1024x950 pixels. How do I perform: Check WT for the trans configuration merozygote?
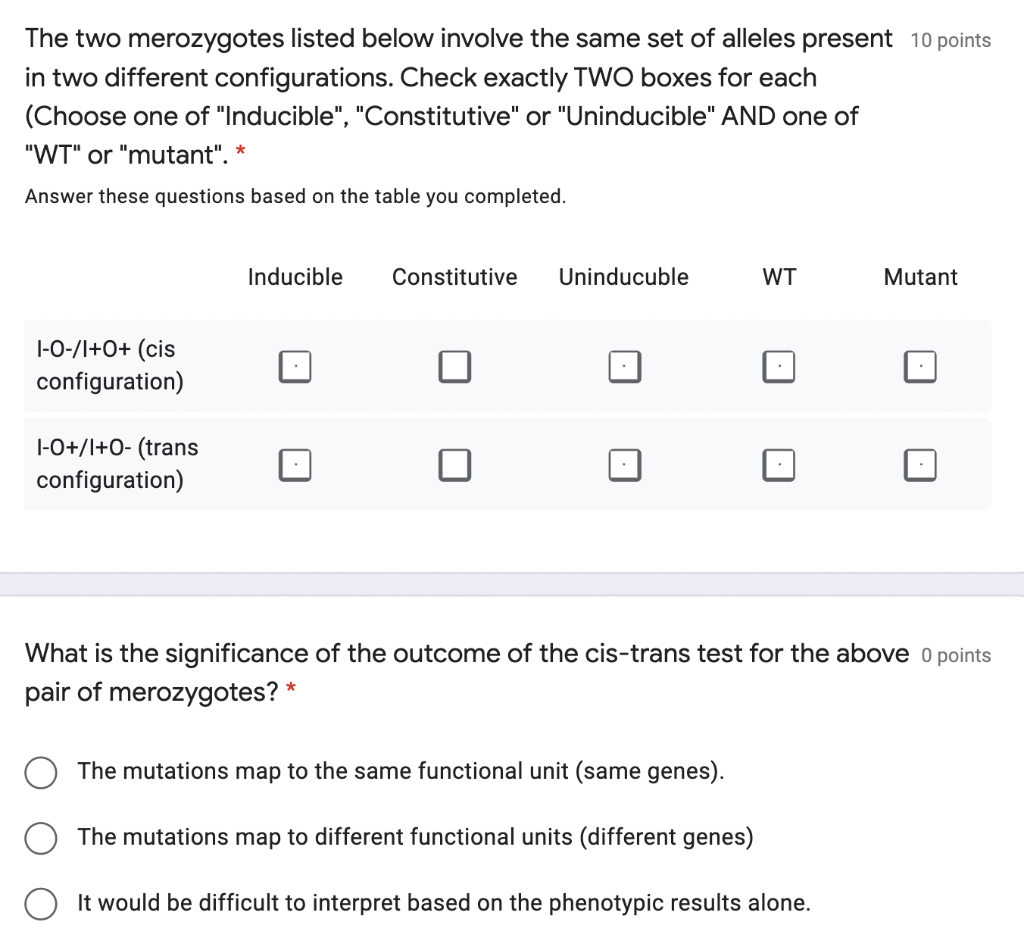click(x=779, y=464)
